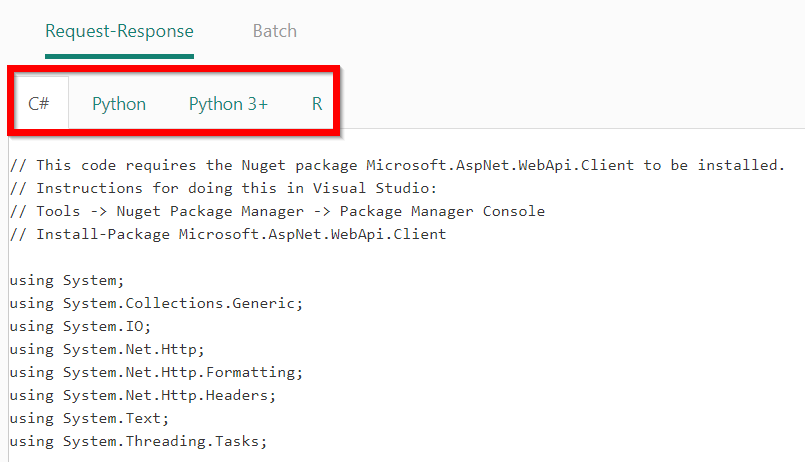Click the 'using System;' code line
The height and width of the screenshot is (462, 805).
point(67,281)
